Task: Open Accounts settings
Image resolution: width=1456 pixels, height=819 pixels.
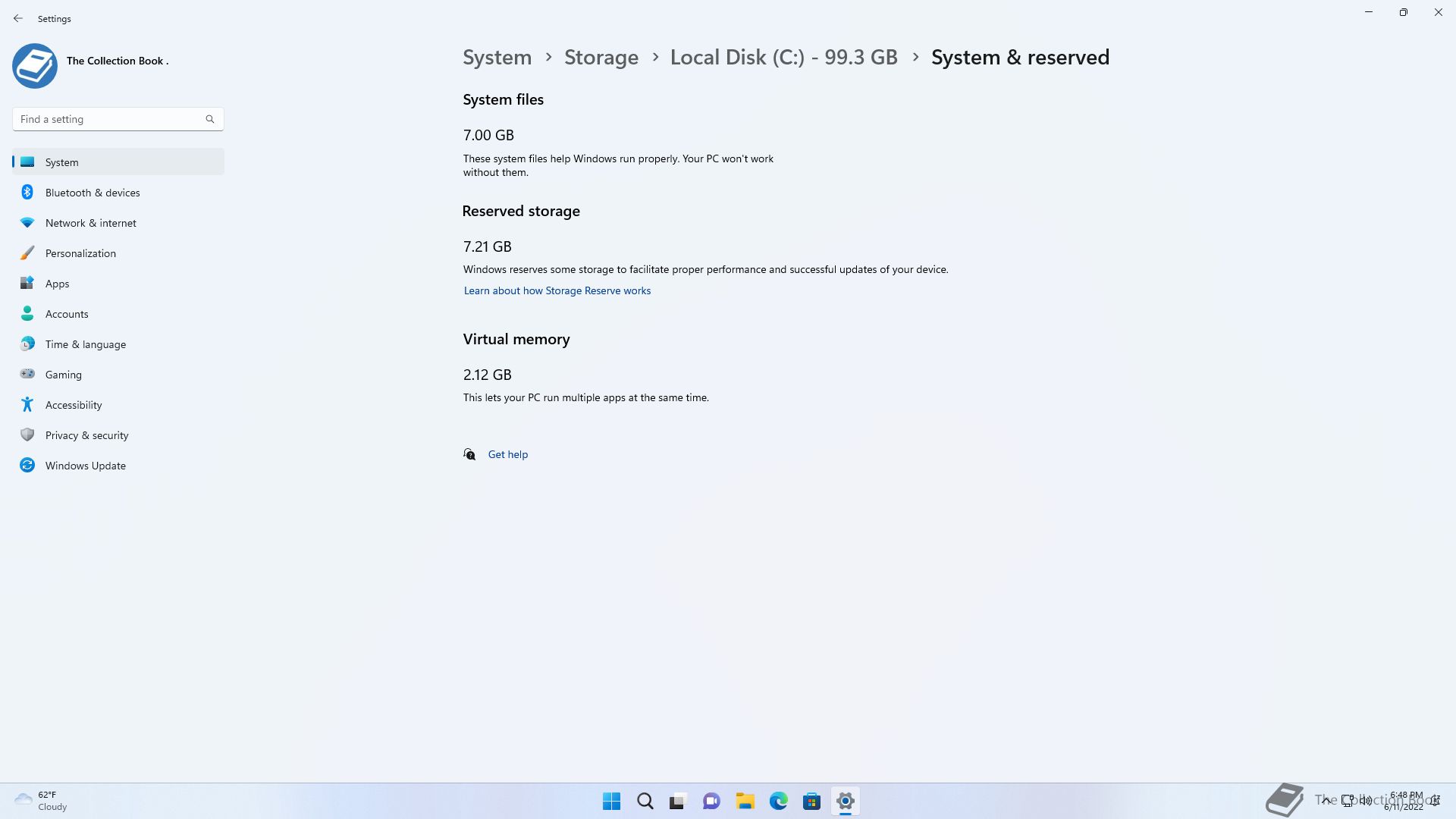Action: coord(67,314)
